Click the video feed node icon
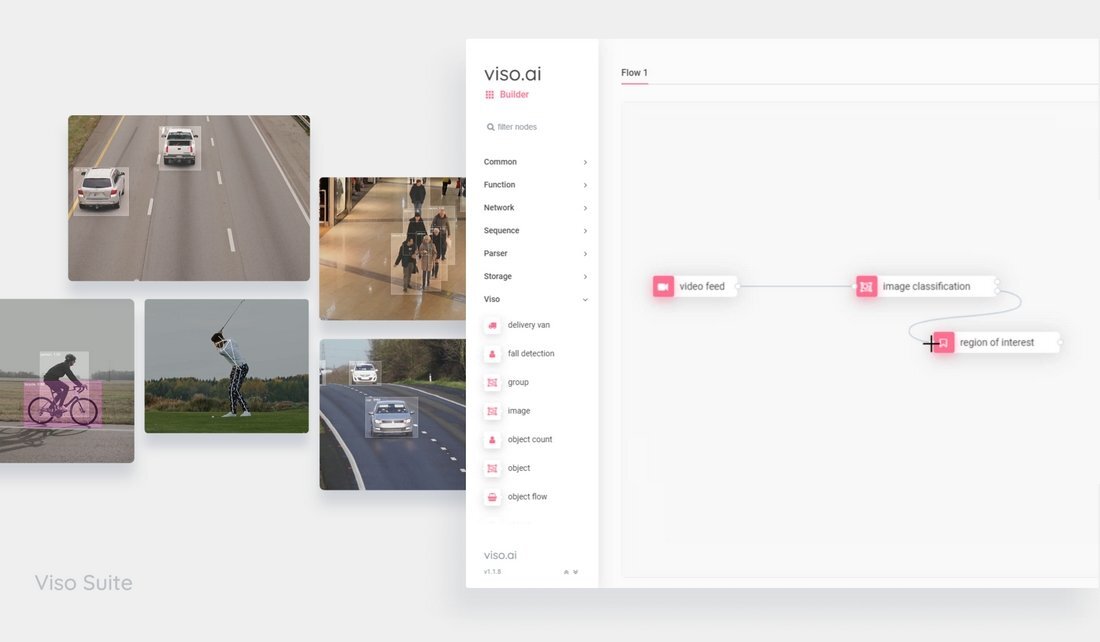This screenshot has width=1100, height=642. [x=662, y=286]
